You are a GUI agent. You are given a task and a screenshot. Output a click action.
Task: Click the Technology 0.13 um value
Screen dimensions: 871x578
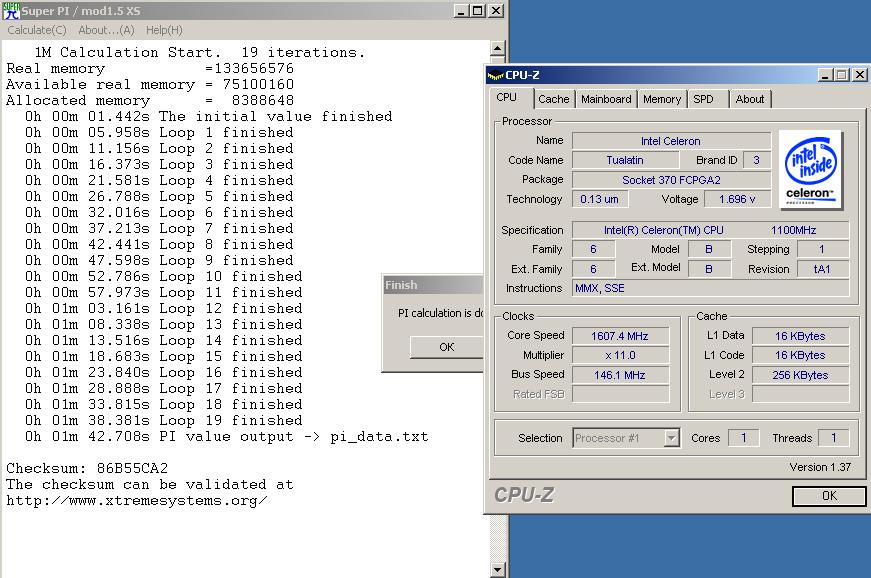pos(600,199)
